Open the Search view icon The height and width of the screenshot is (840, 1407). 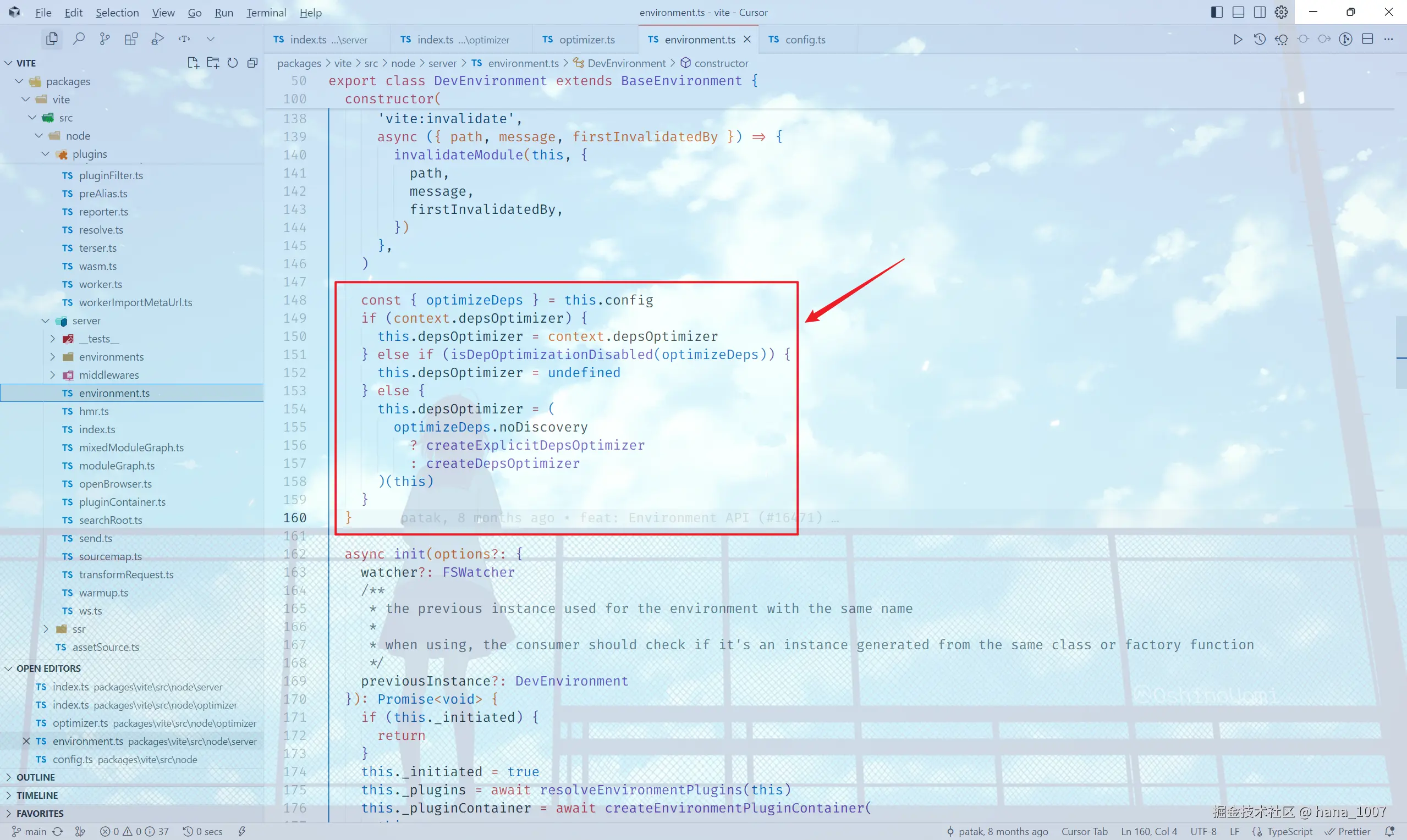click(x=79, y=39)
